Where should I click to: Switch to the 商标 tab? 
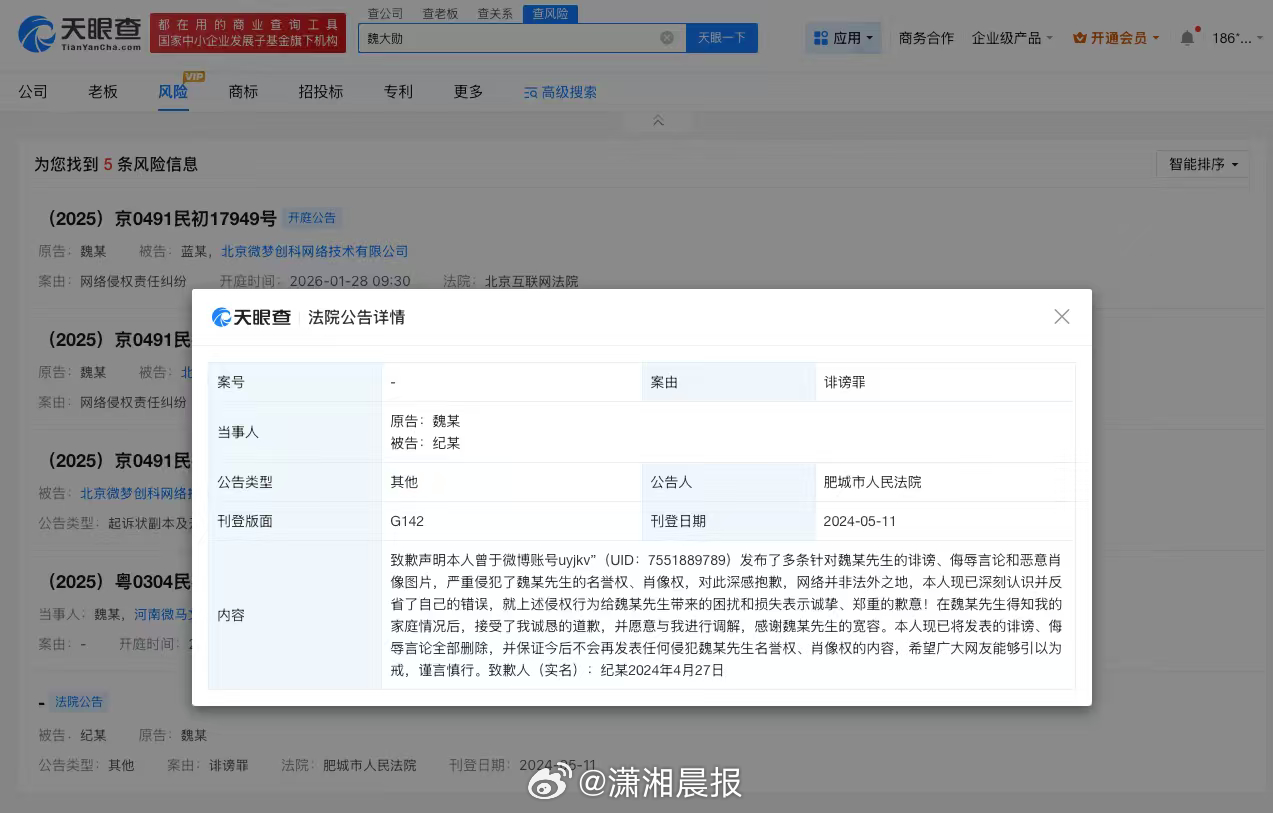(243, 91)
